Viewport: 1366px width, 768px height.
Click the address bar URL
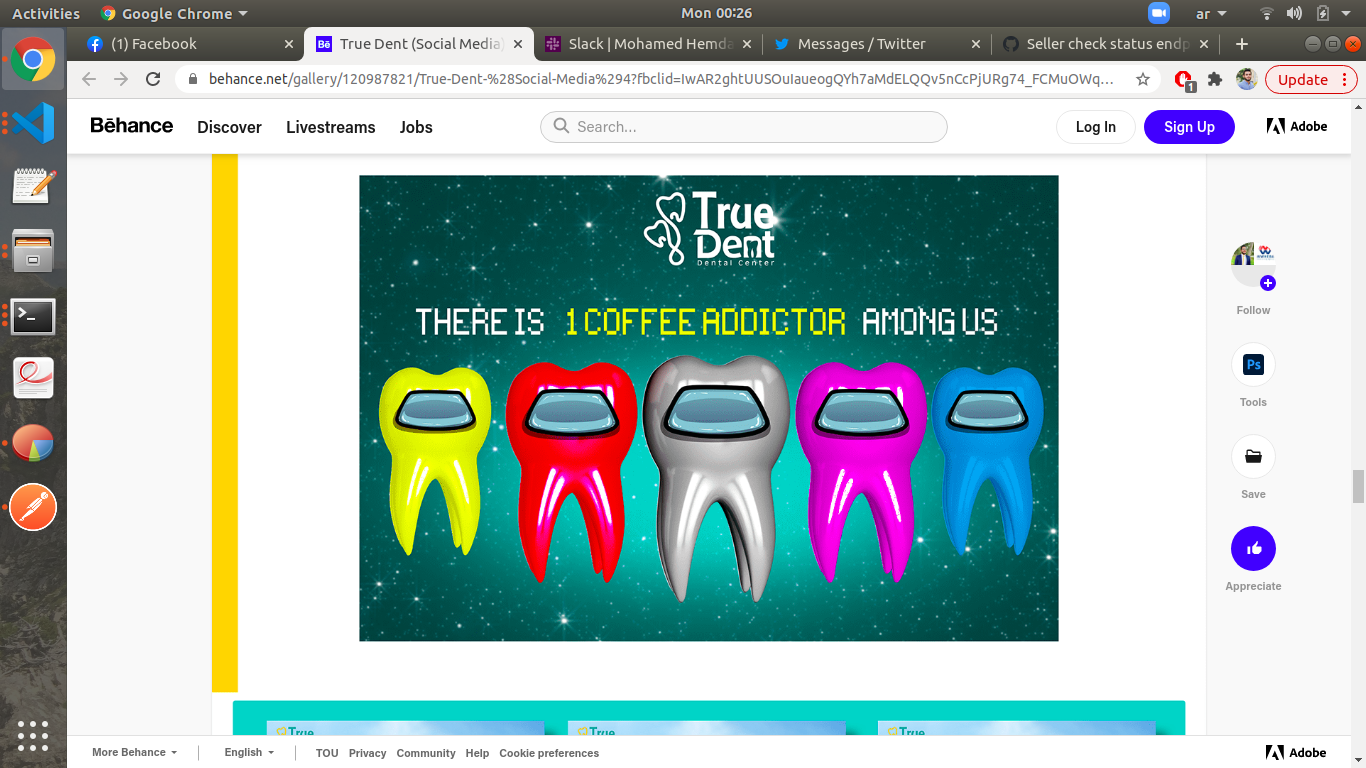tap(660, 80)
